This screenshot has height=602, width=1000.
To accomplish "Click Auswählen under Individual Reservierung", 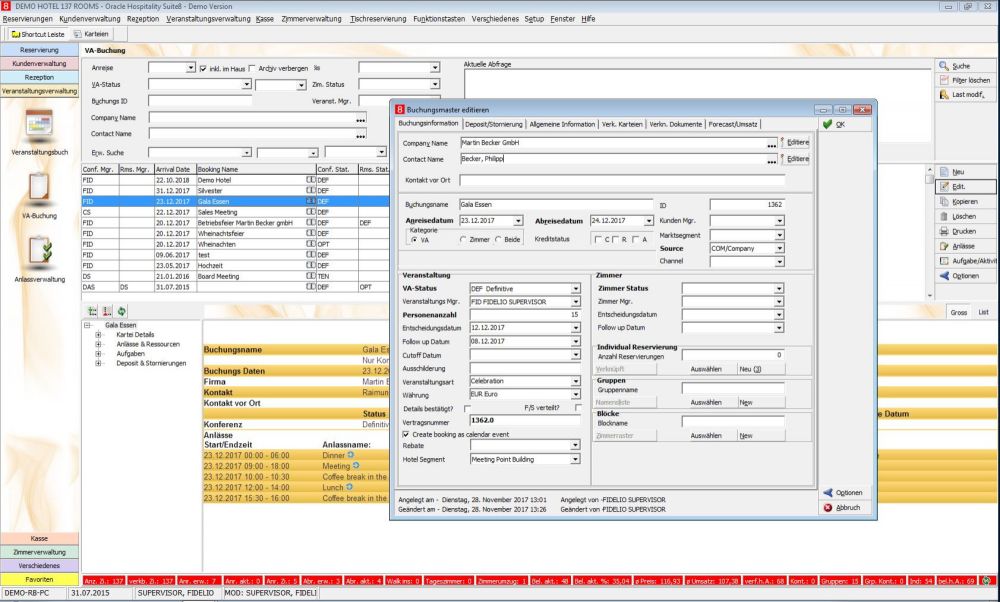I will (x=706, y=369).
